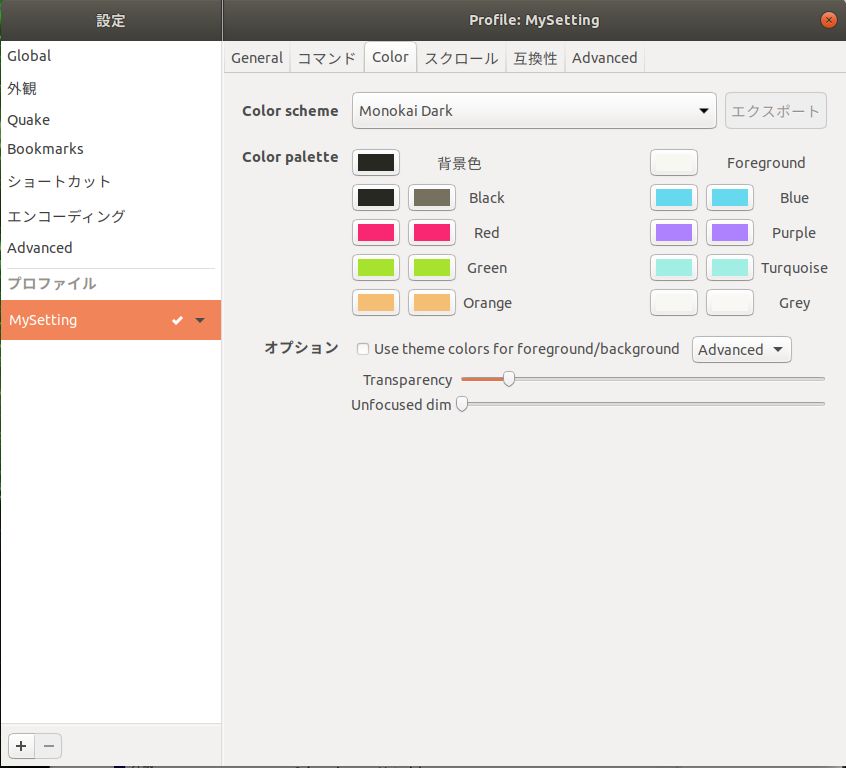The image size is (846, 768).
Task: Select the エンコーディング sidebar entry
Action: click(x=65, y=215)
